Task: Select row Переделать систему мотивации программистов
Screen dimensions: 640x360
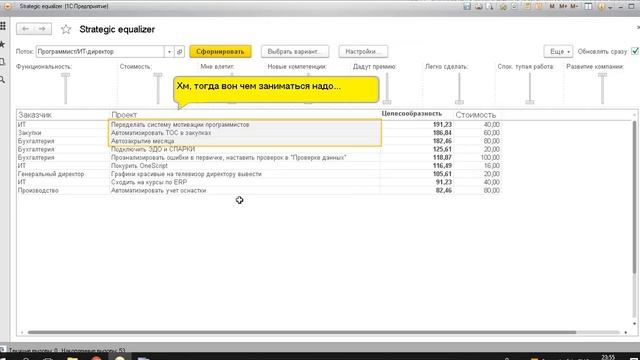Action: (x=259, y=124)
